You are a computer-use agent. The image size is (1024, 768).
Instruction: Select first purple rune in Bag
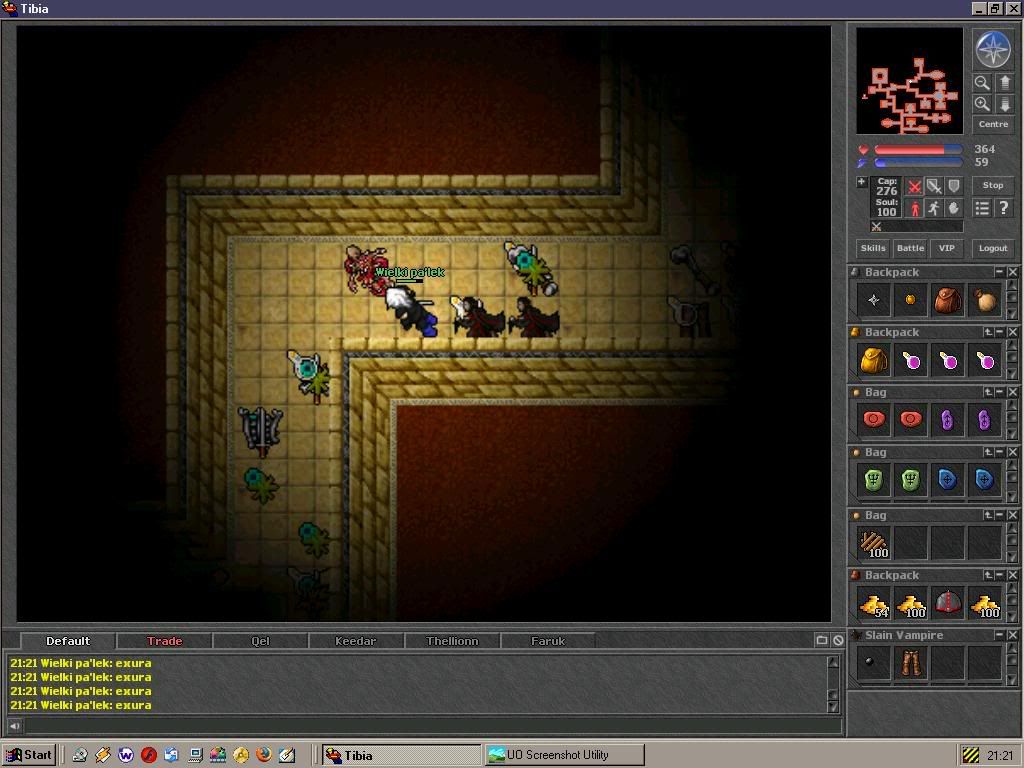(948, 420)
